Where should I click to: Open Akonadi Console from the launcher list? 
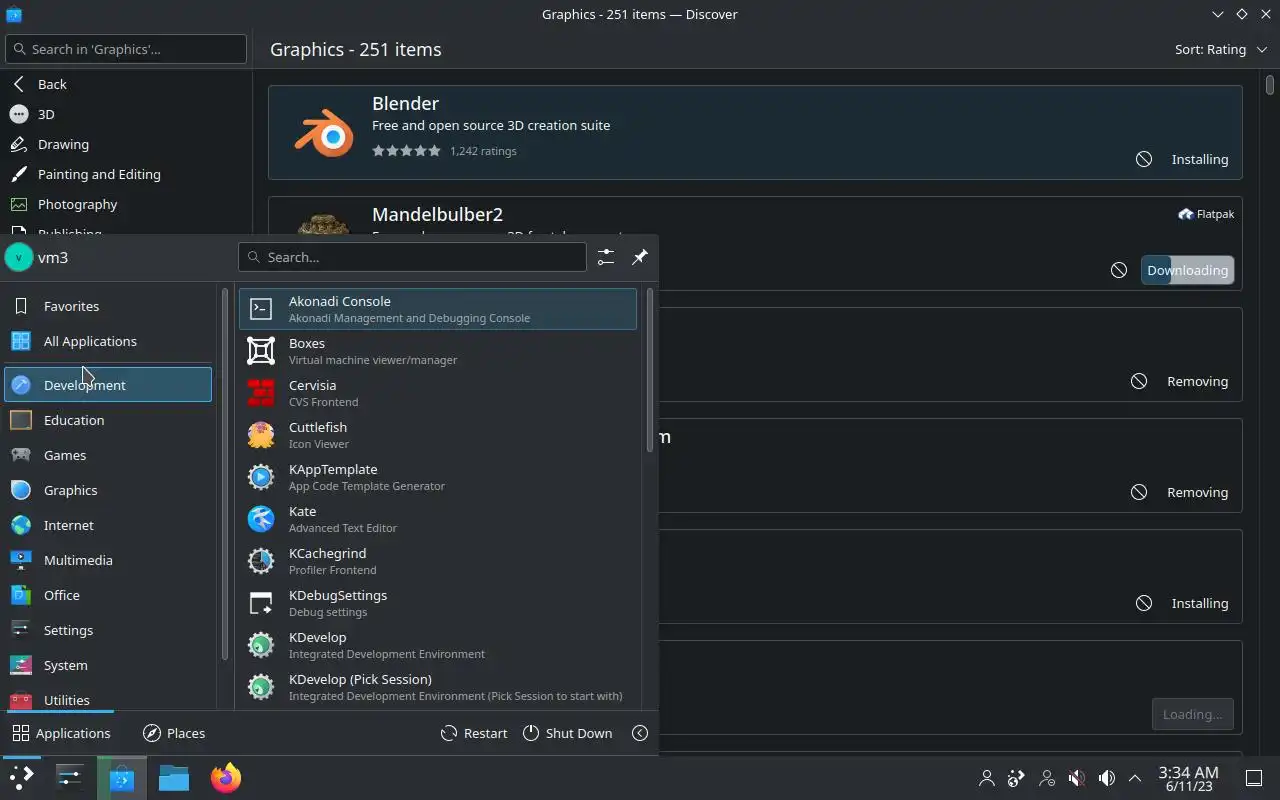click(x=437, y=309)
